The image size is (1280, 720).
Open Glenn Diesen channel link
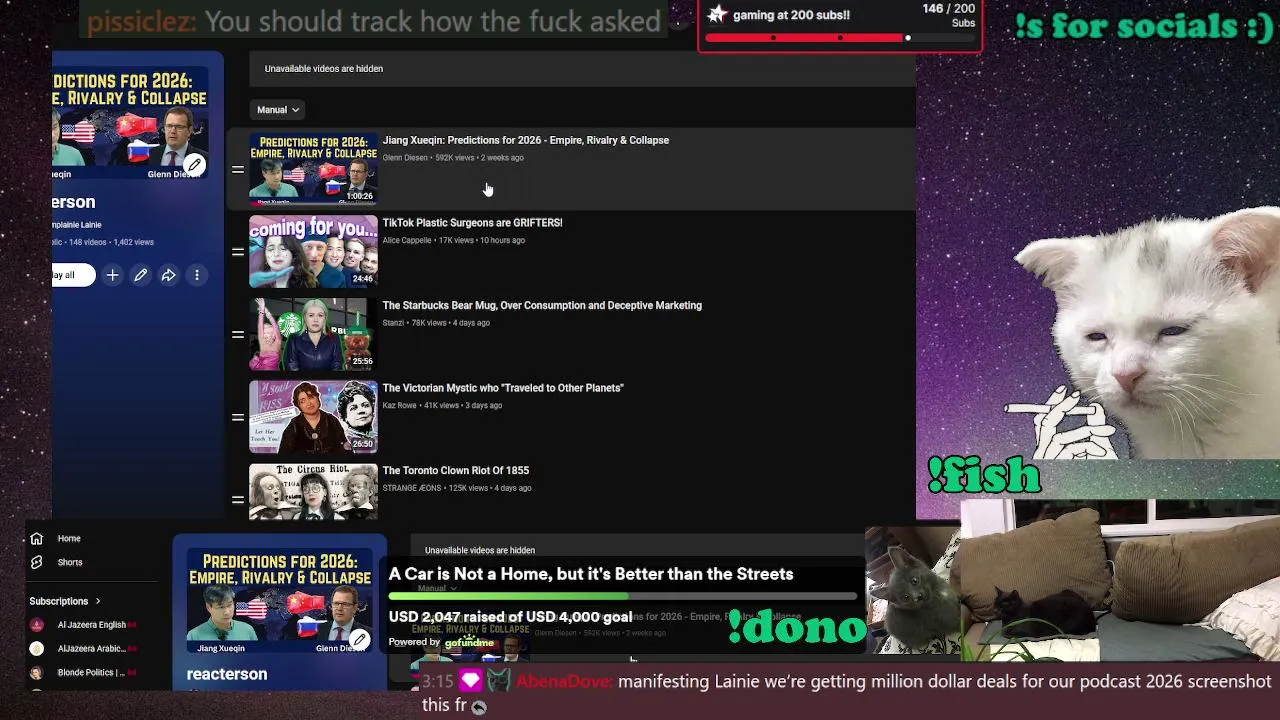405,158
